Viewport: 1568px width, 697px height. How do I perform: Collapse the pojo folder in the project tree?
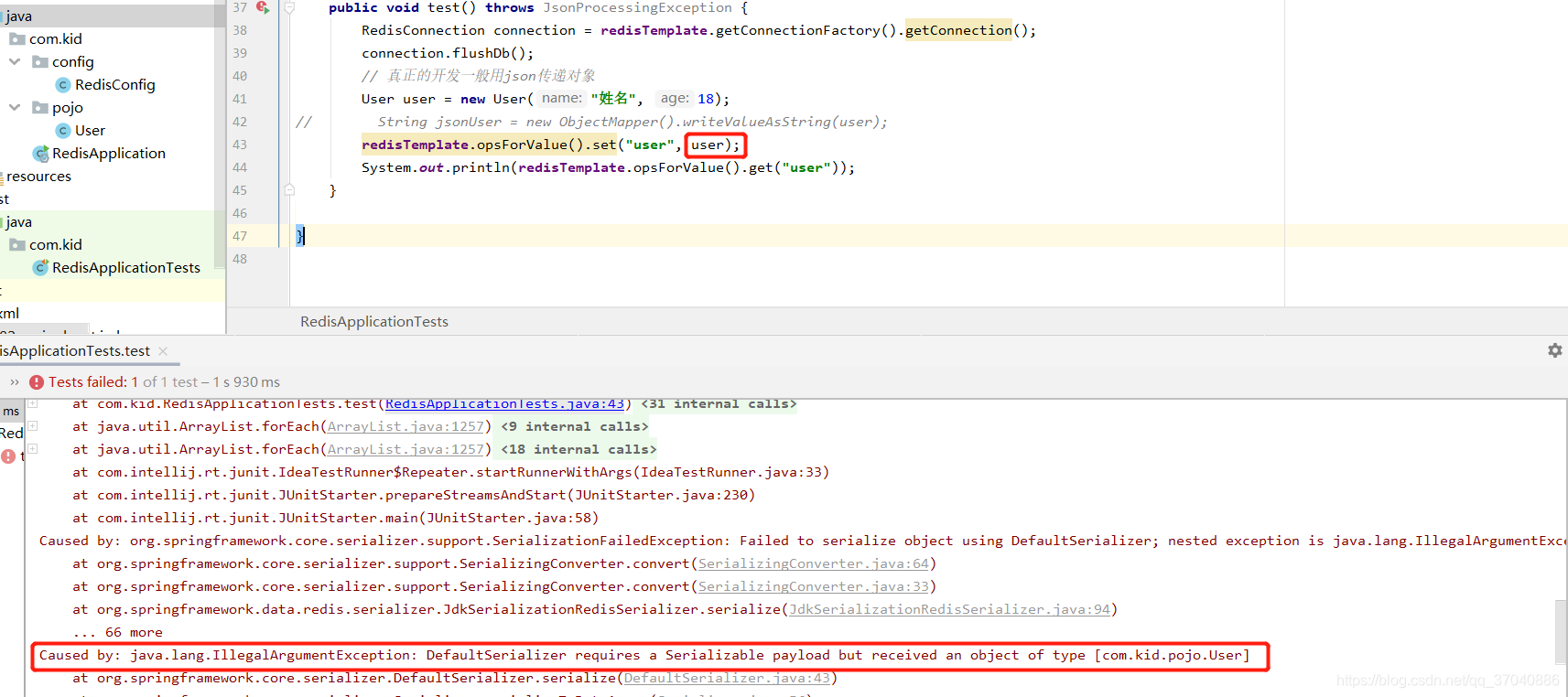(15, 107)
